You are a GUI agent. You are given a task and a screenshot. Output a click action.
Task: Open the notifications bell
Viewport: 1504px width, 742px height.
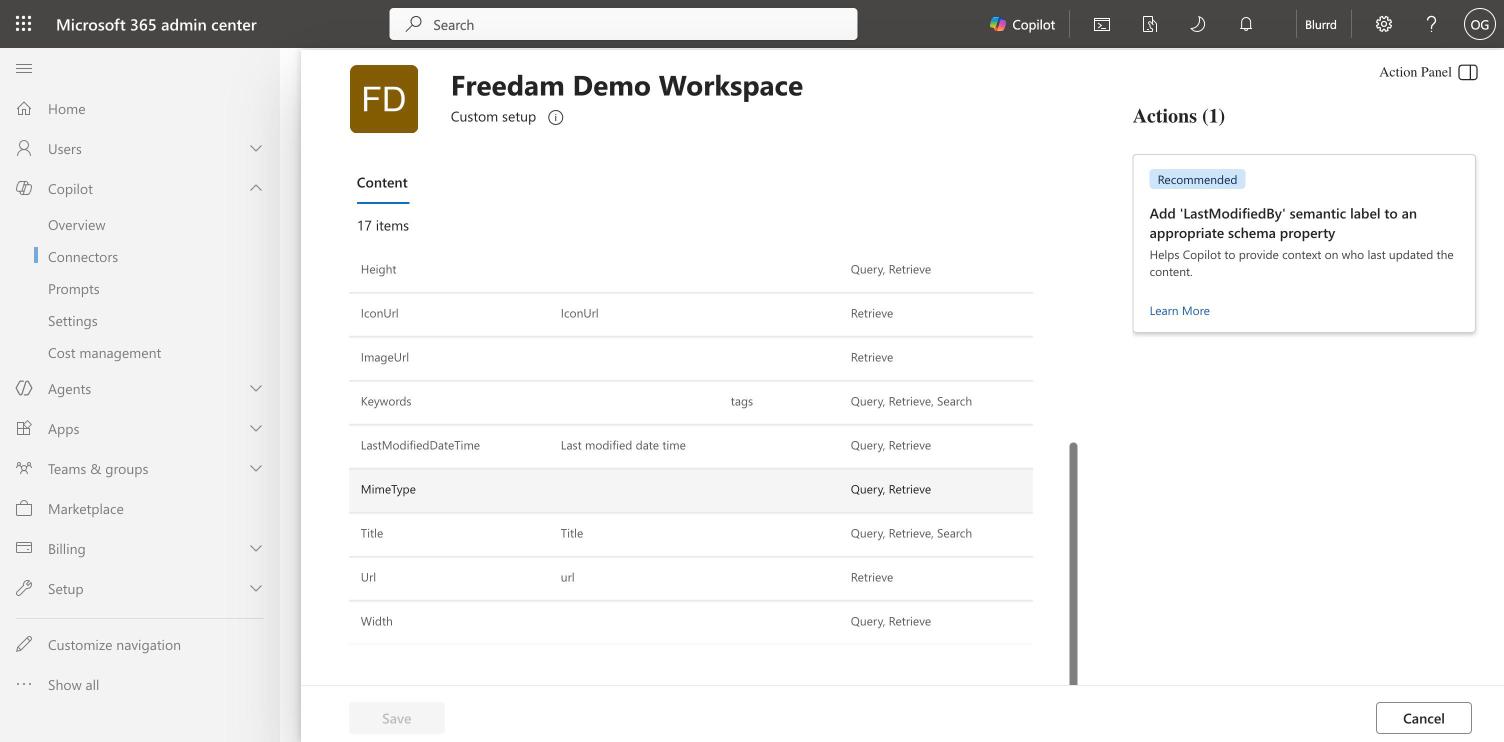click(x=1246, y=24)
